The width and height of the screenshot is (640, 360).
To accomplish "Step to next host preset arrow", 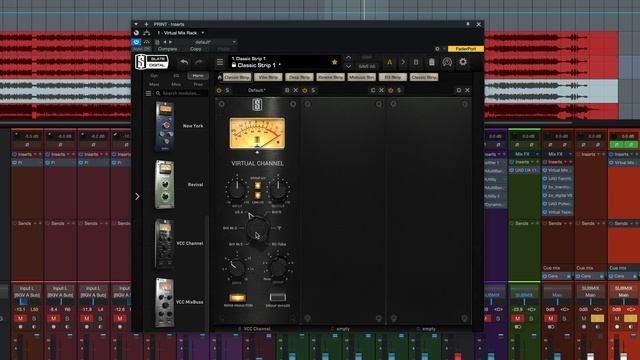I will pyautogui.click(x=171, y=42).
